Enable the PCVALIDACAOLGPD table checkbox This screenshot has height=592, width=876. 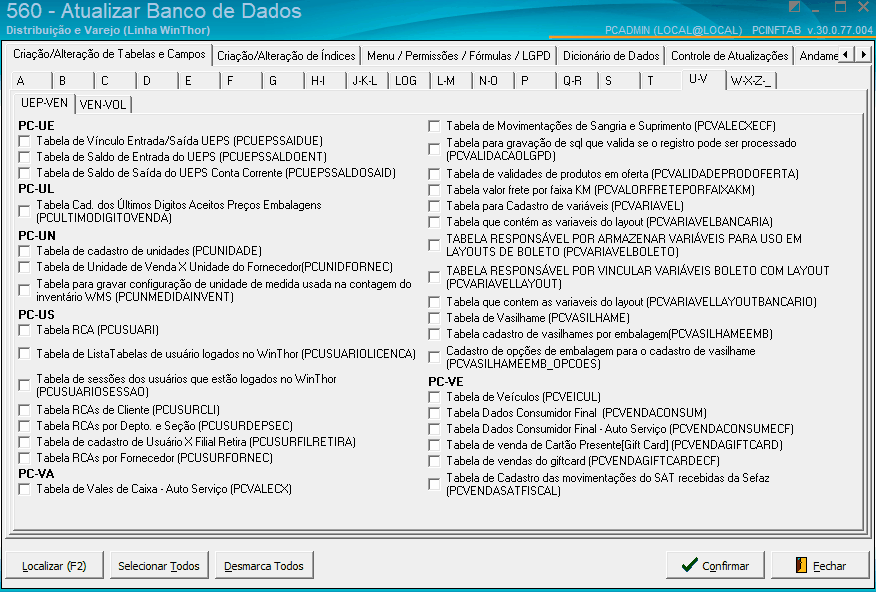(x=434, y=149)
